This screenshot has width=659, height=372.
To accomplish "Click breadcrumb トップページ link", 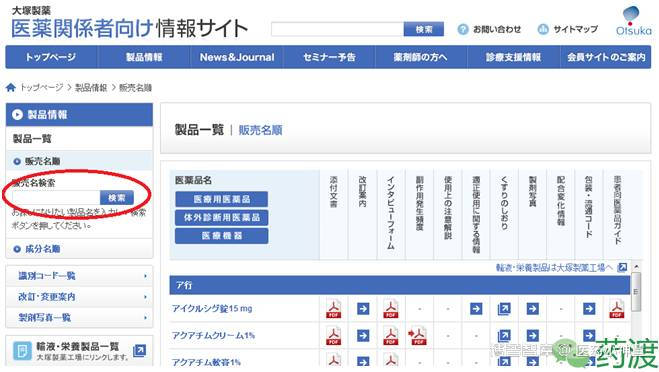I will 42,87.
